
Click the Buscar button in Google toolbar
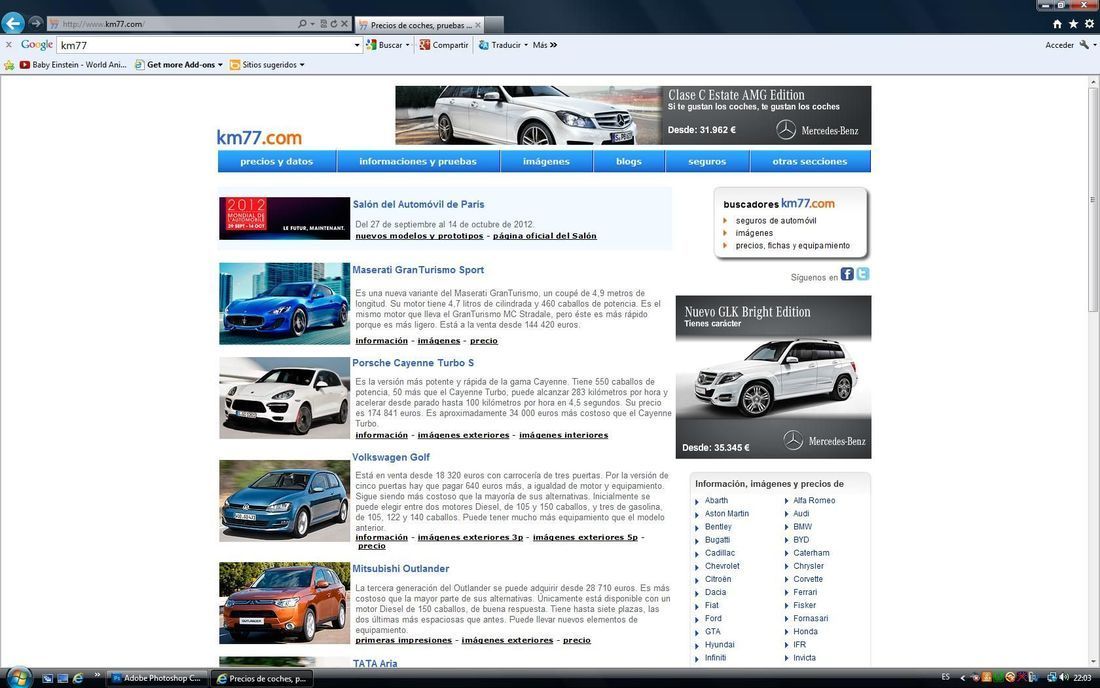click(x=384, y=45)
